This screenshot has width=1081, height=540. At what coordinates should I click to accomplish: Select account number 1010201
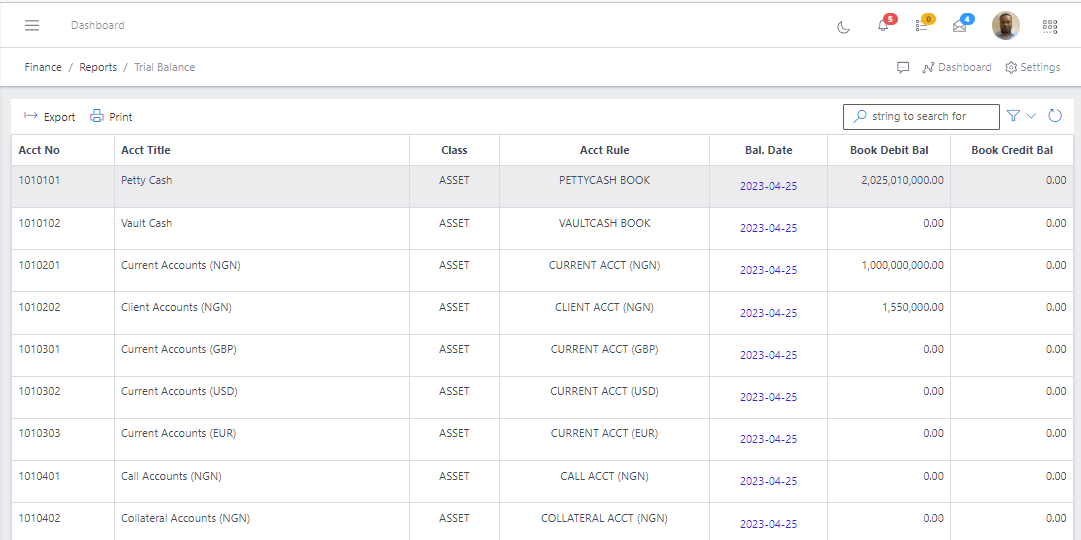(x=39, y=266)
